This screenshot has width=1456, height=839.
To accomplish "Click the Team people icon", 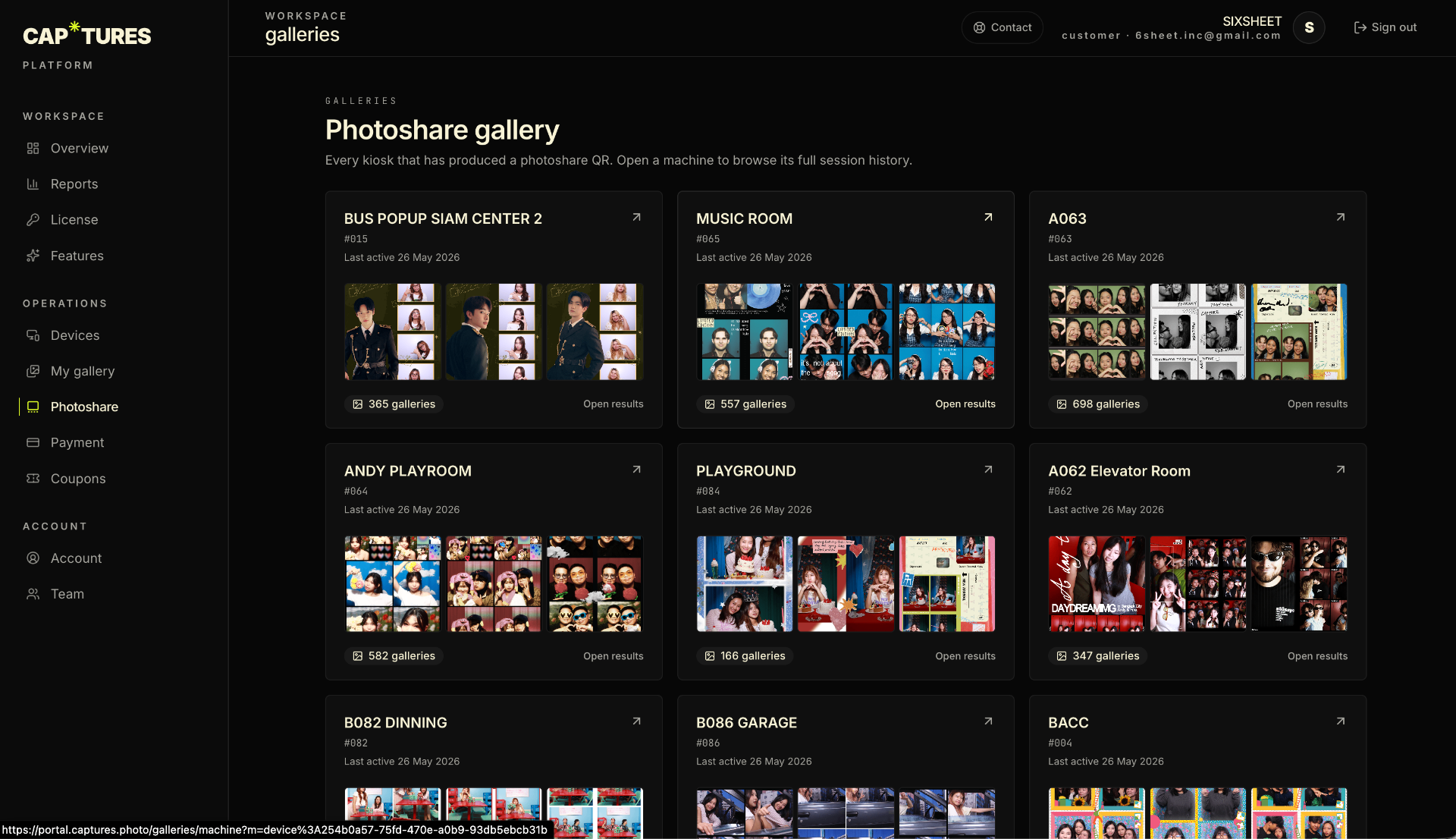I will point(33,594).
